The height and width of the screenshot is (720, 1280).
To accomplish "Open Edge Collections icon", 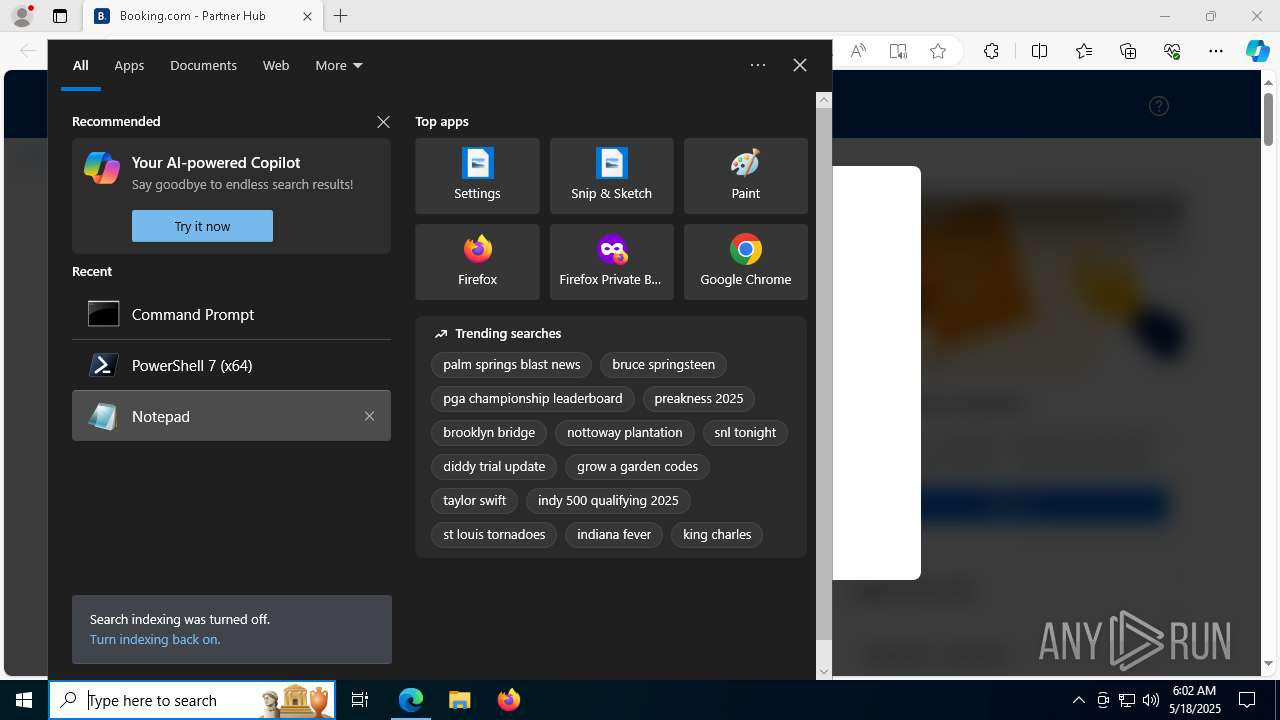I will 1128,51.
